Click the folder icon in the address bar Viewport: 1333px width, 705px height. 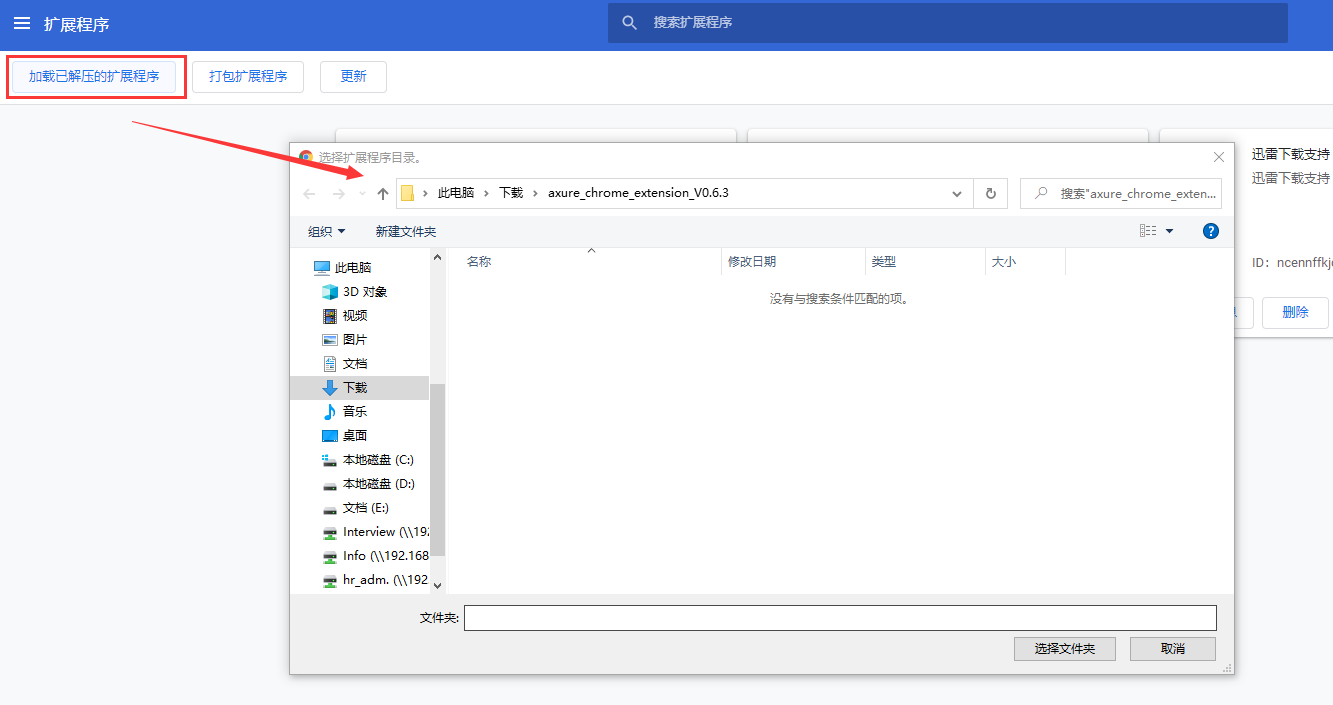pos(409,193)
